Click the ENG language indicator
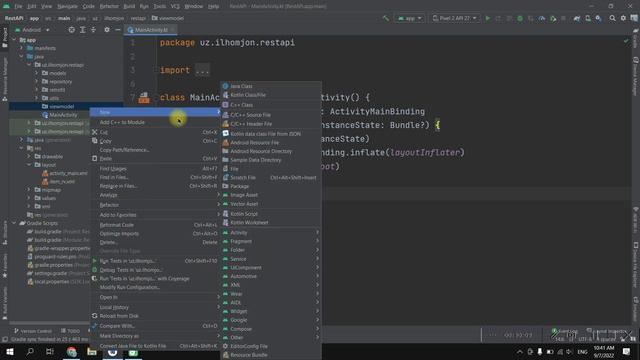This screenshot has height=360, width=640. tap(582, 351)
